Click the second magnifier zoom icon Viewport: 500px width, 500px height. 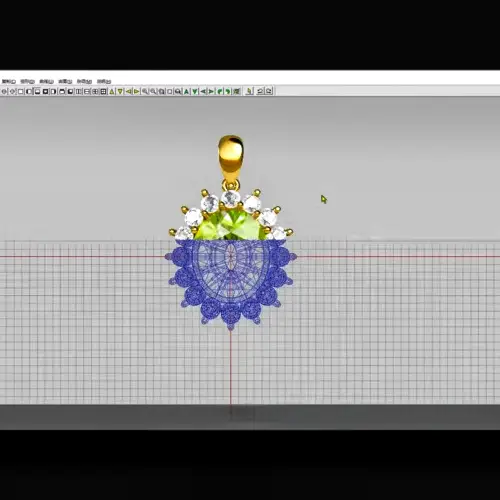(153, 91)
